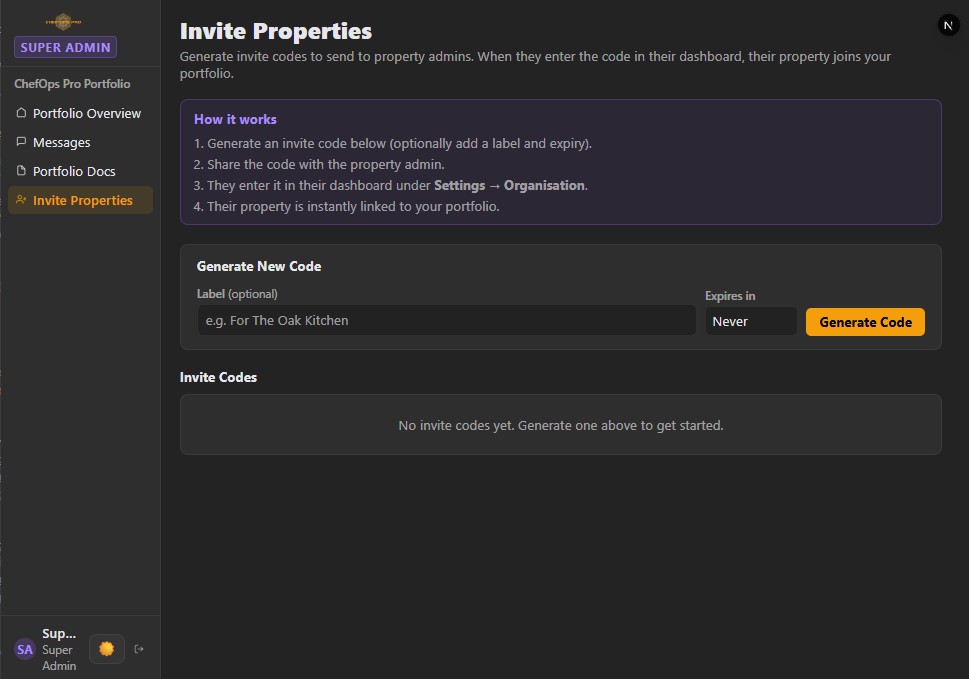Click the How it works heading
This screenshot has width=969, height=679.
[235, 119]
